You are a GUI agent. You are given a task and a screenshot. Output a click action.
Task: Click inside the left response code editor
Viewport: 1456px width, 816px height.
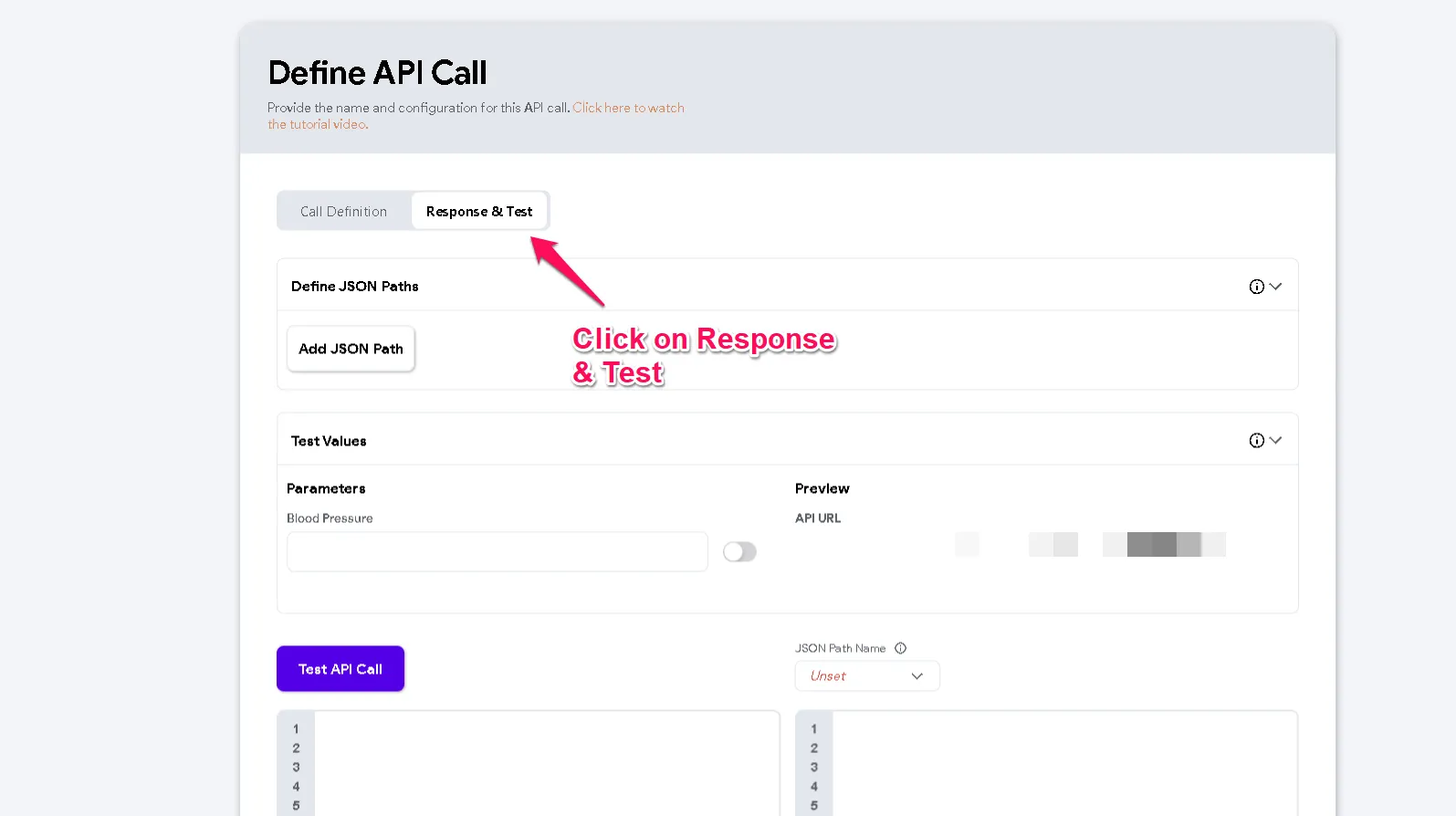[x=546, y=764]
